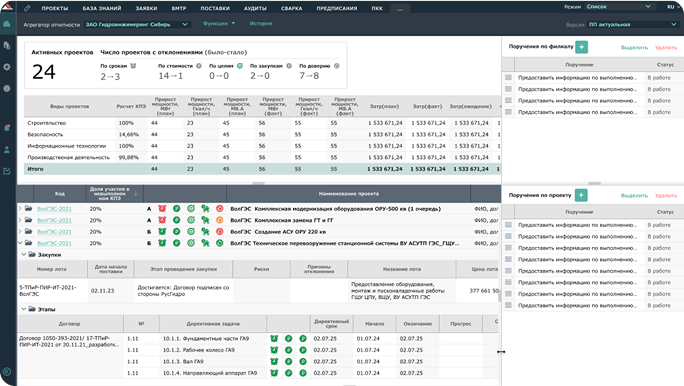Add new task with Поручения по филиалу plus

point(581,47)
